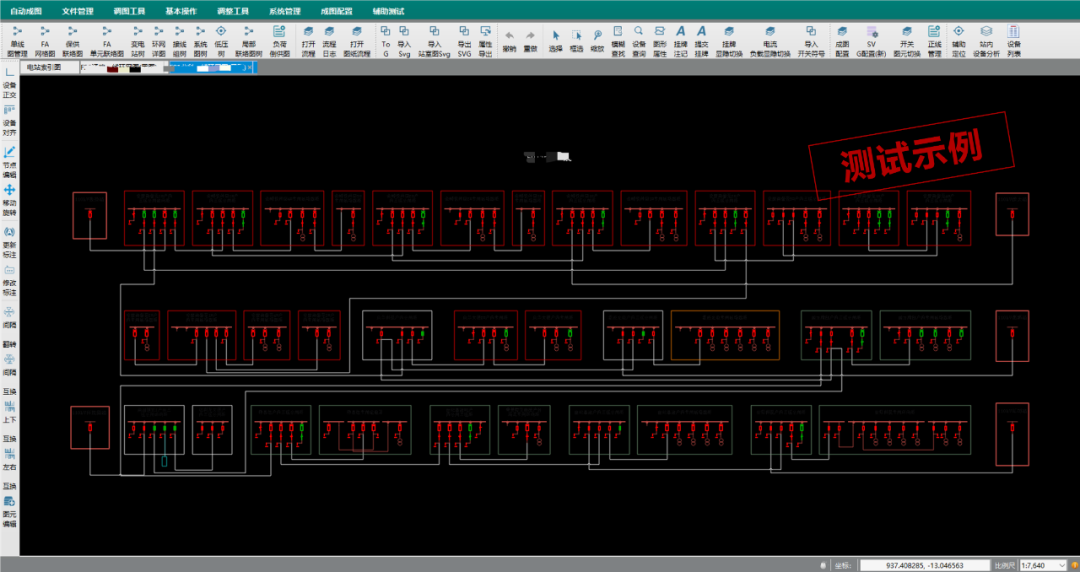
Task: Open the 设备列表 device list
Action: click(1014, 39)
